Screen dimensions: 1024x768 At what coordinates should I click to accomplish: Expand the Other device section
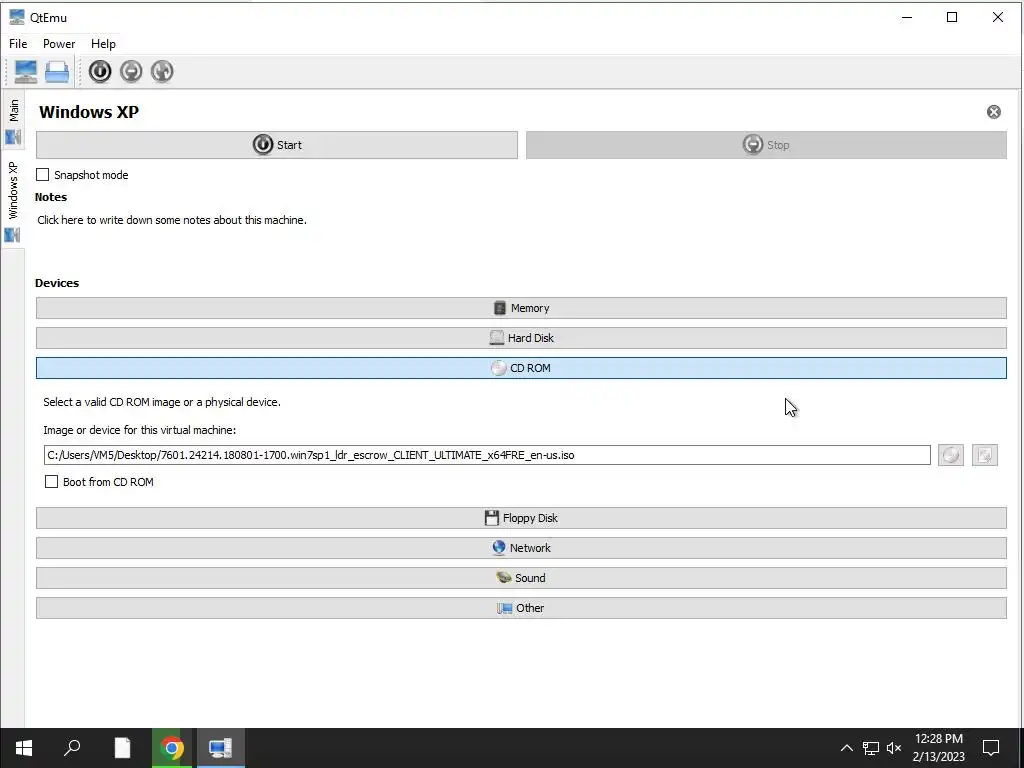tap(521, 608)
